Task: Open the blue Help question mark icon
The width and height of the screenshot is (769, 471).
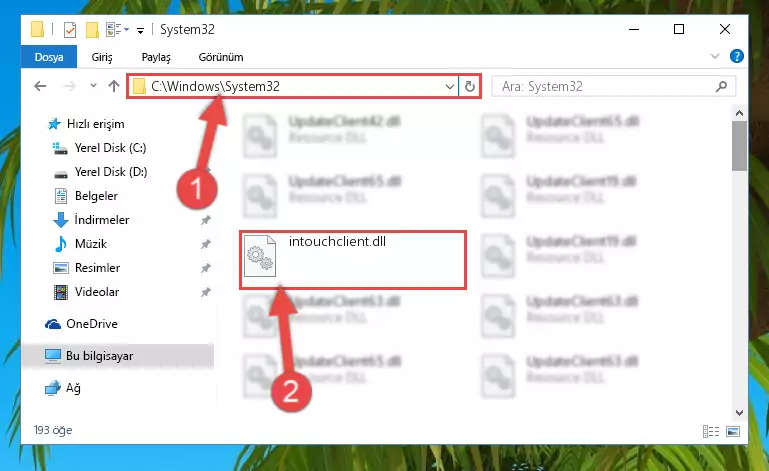Action: pyautogui.click(x=737, y=56)
